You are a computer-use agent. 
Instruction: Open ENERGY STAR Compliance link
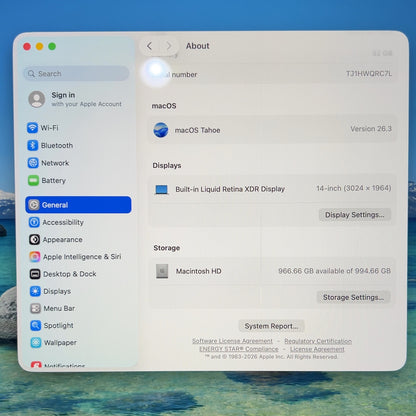point(239,349)
